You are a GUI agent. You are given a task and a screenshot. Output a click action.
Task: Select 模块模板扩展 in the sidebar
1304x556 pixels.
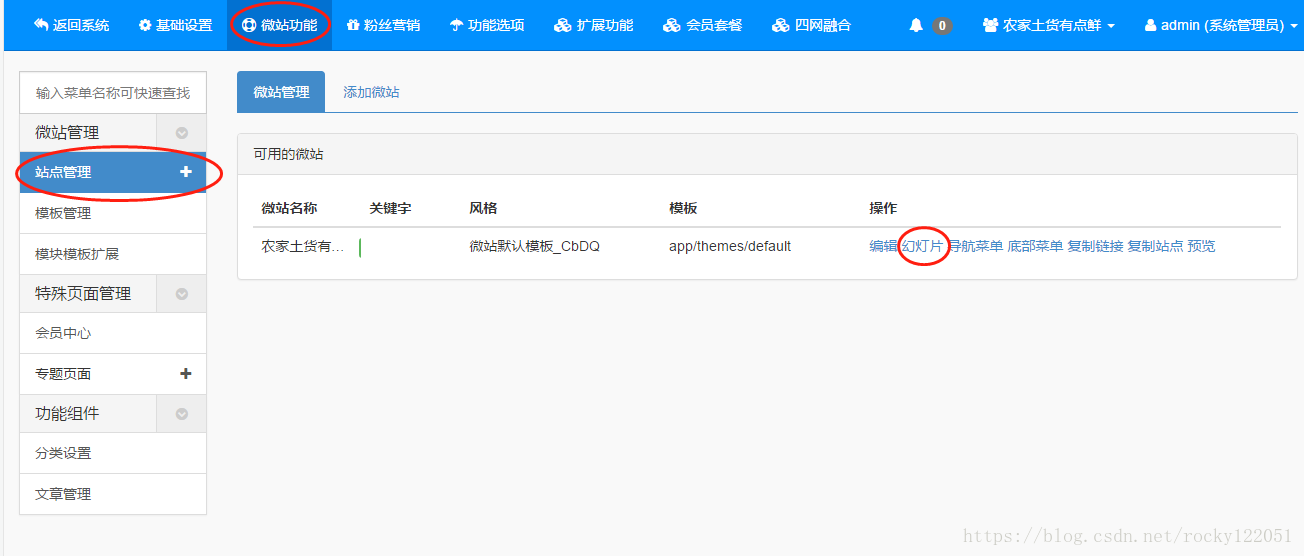tap(113, 254)
